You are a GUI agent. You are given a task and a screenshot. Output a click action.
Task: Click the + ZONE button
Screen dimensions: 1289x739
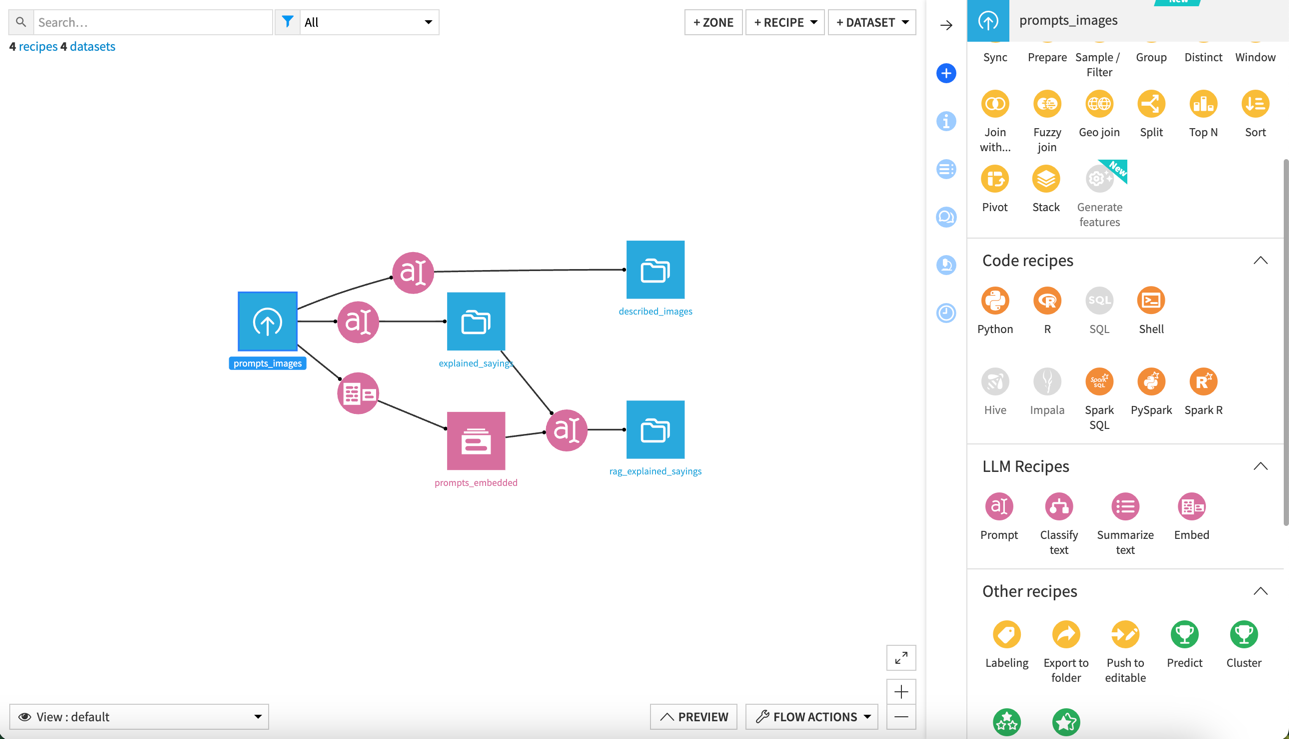[x=713, y=22]
